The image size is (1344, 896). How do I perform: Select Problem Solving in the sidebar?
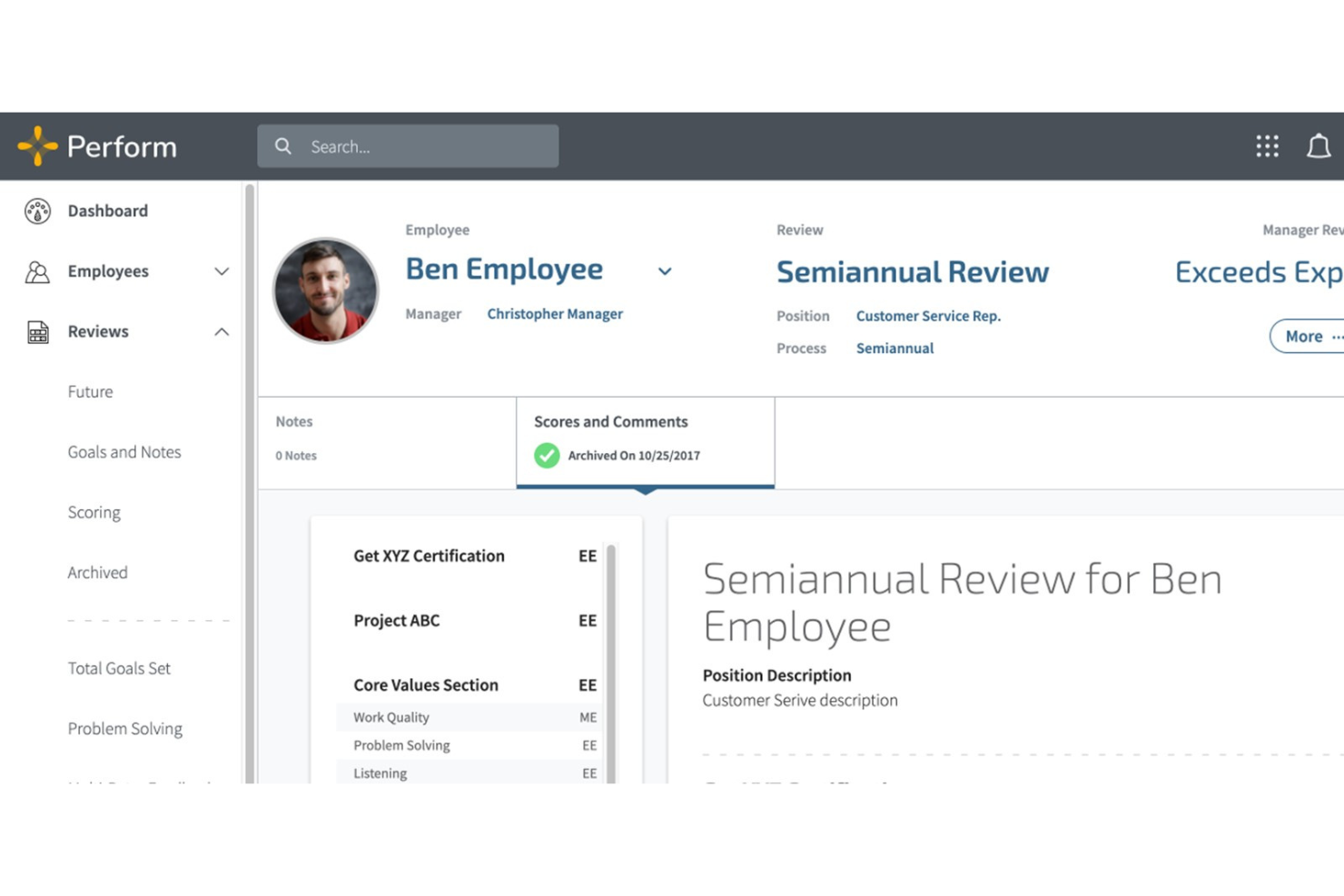tap(124, 729)
